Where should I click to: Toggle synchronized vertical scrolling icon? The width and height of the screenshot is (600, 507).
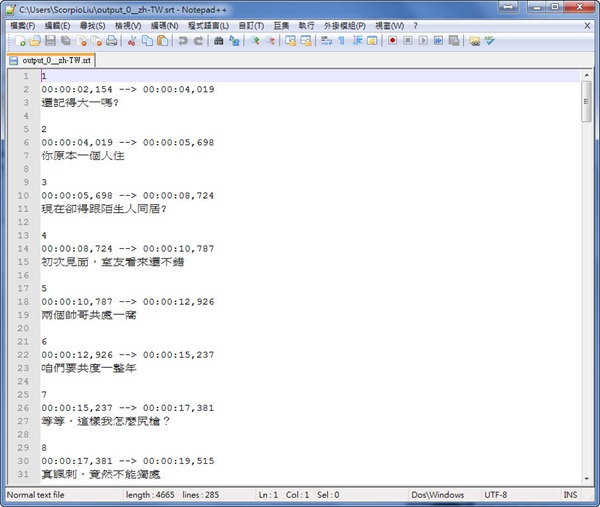pos(290,41)
